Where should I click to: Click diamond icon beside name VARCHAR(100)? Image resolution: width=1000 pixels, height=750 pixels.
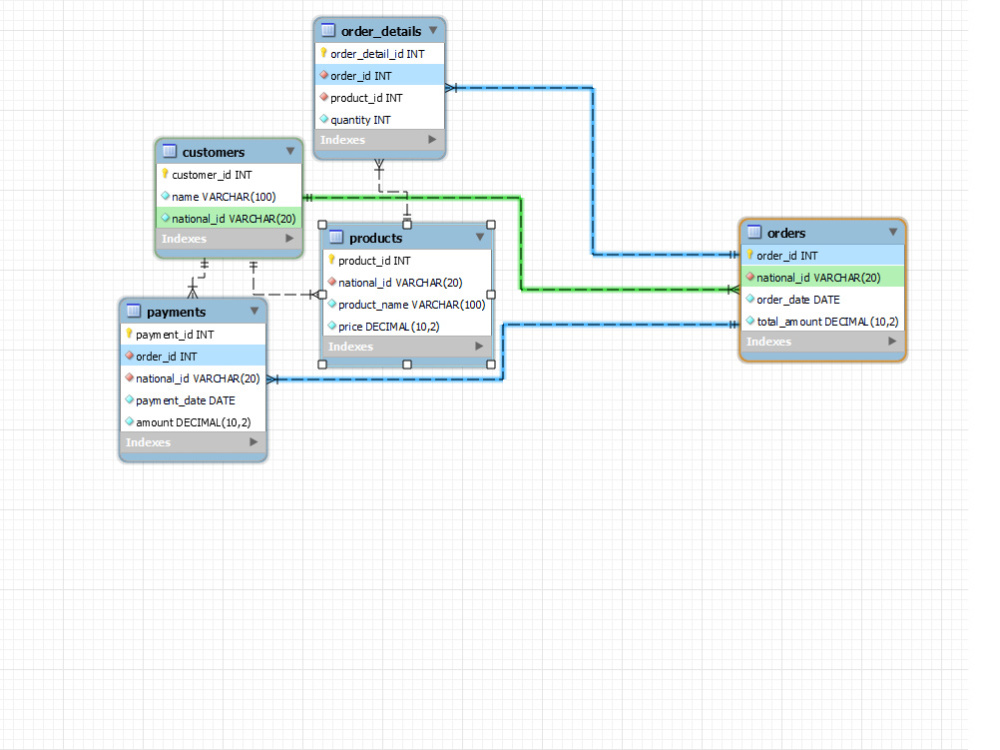165,196
